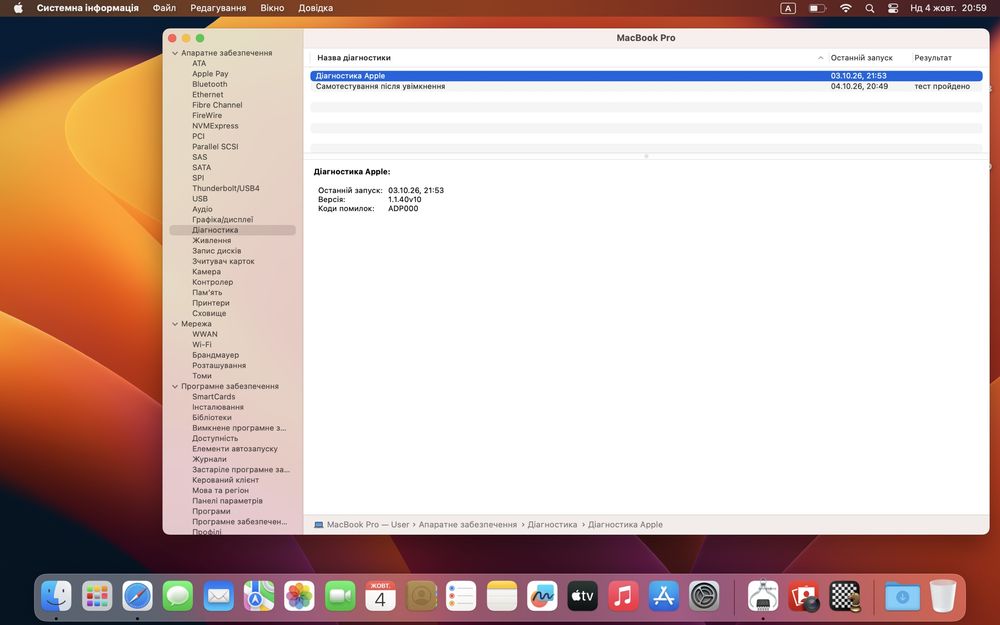Select Графіка/дисплеї in sidebar

(x=223, y=219)
